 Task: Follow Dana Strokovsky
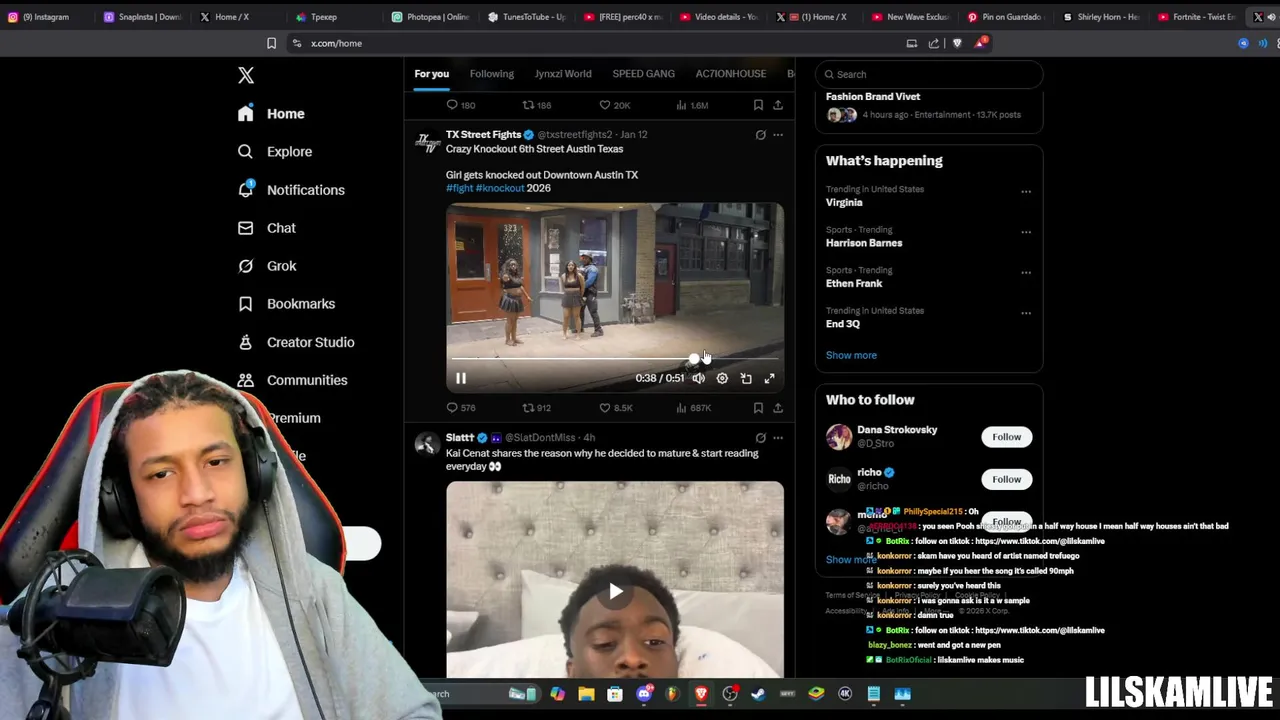point(1007,437)
